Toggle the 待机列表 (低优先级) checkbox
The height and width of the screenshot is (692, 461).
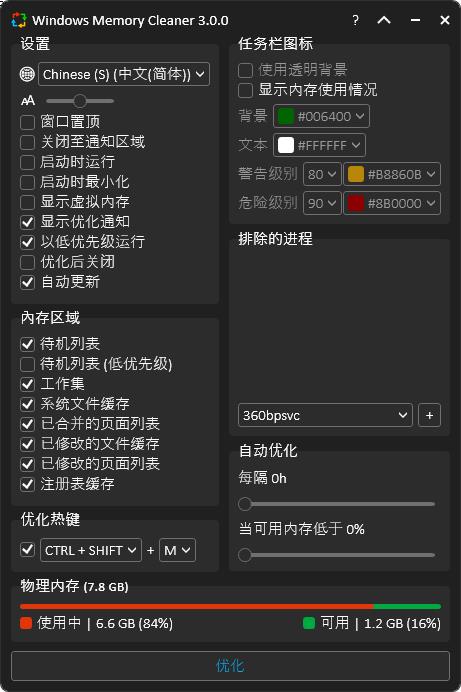coord(27,364)
